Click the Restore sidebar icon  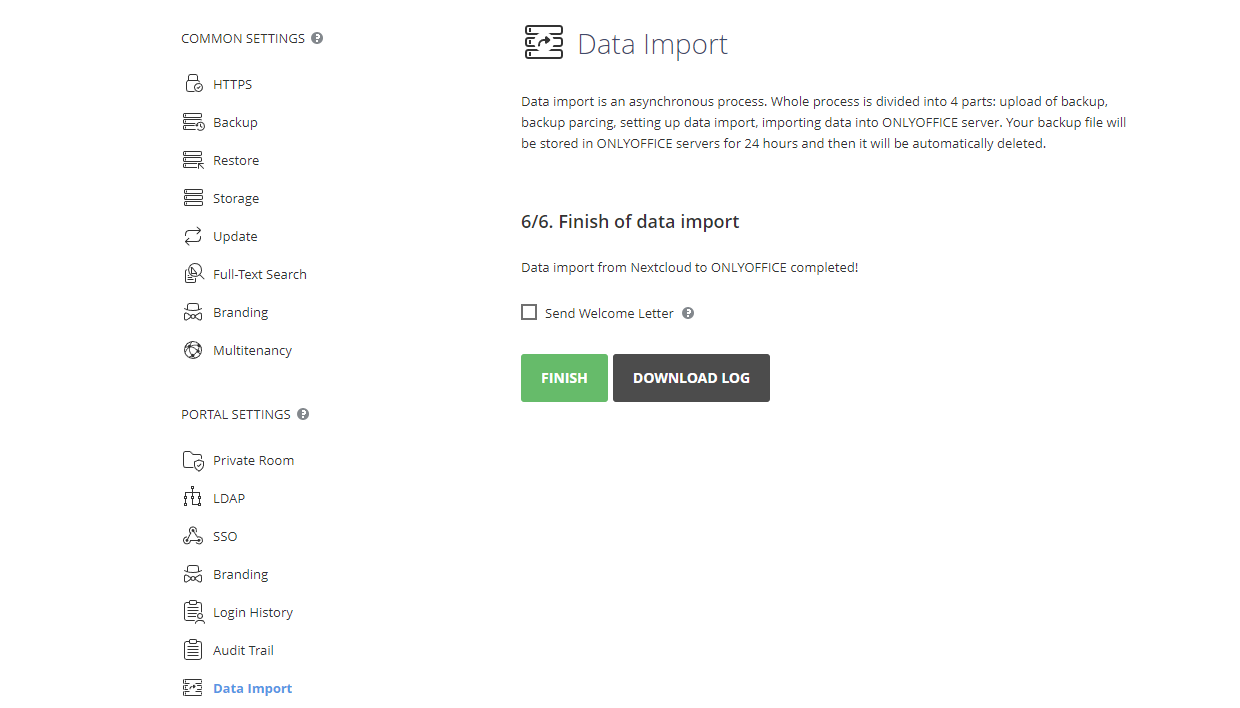click(x=193, y=159)
